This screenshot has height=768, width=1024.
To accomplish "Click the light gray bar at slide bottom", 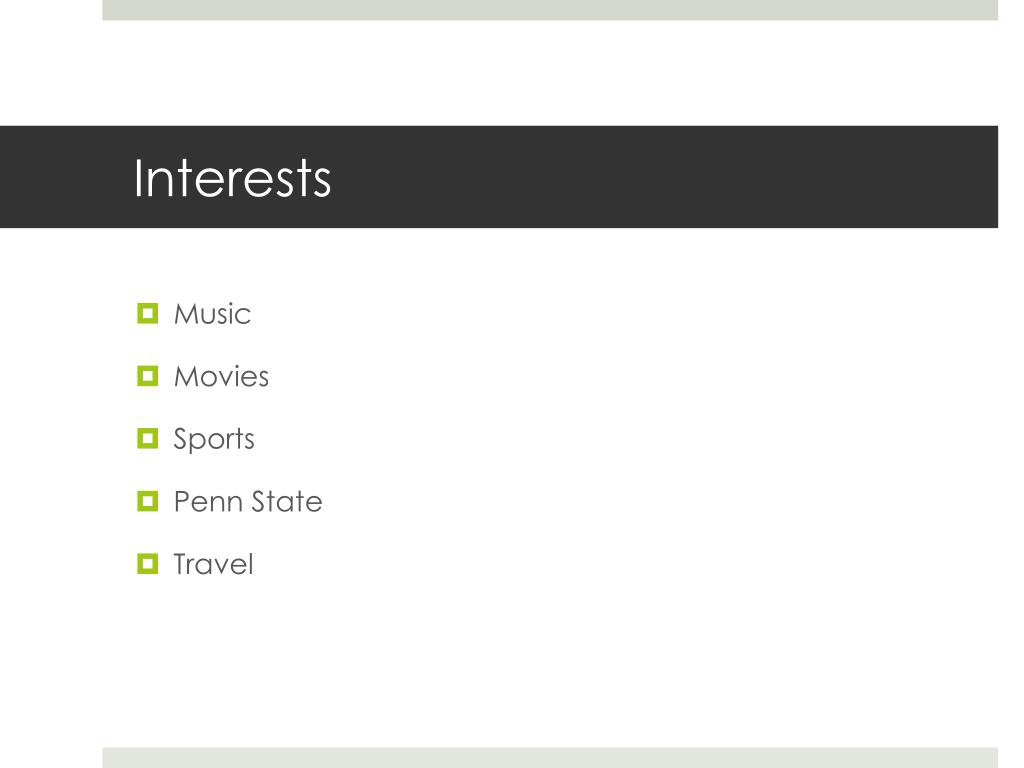I will click(x=550, y=758).
